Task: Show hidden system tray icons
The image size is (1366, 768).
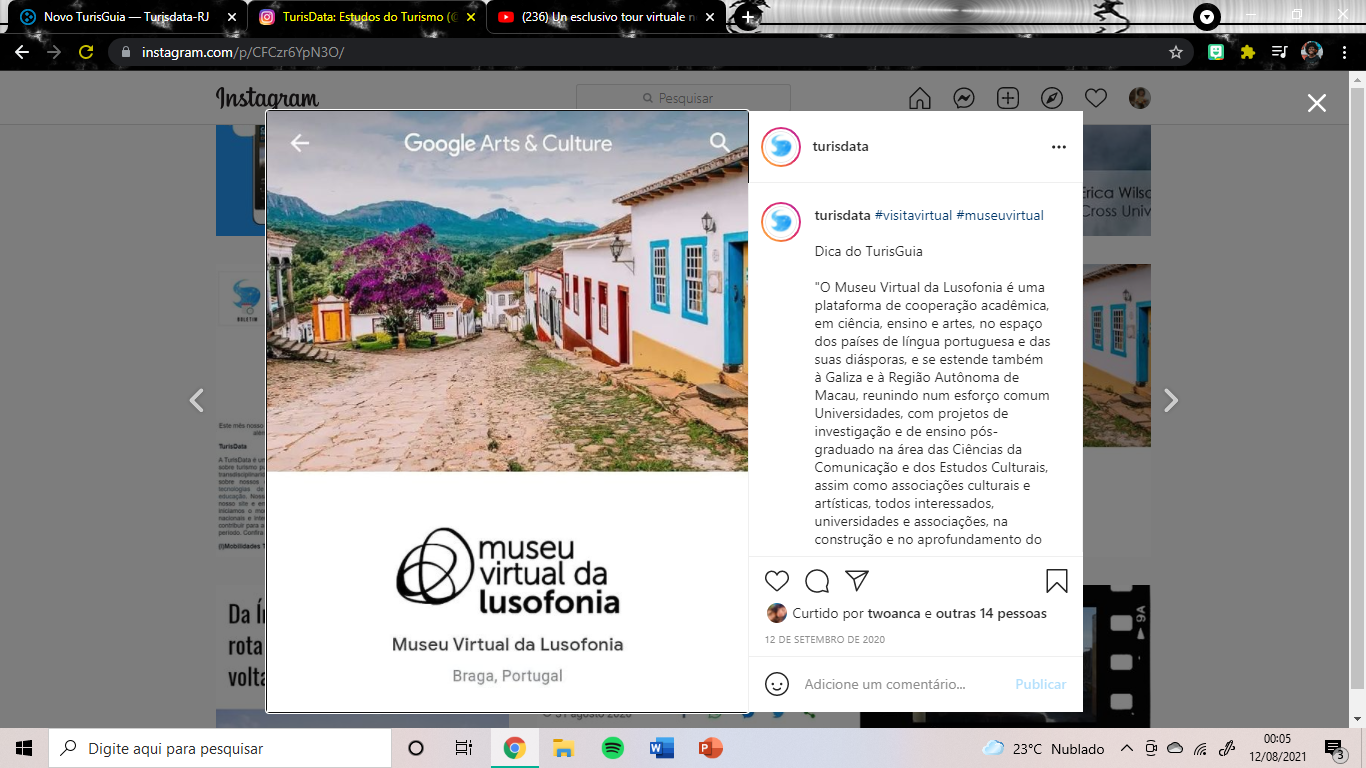Action: tap(1126, 748)
